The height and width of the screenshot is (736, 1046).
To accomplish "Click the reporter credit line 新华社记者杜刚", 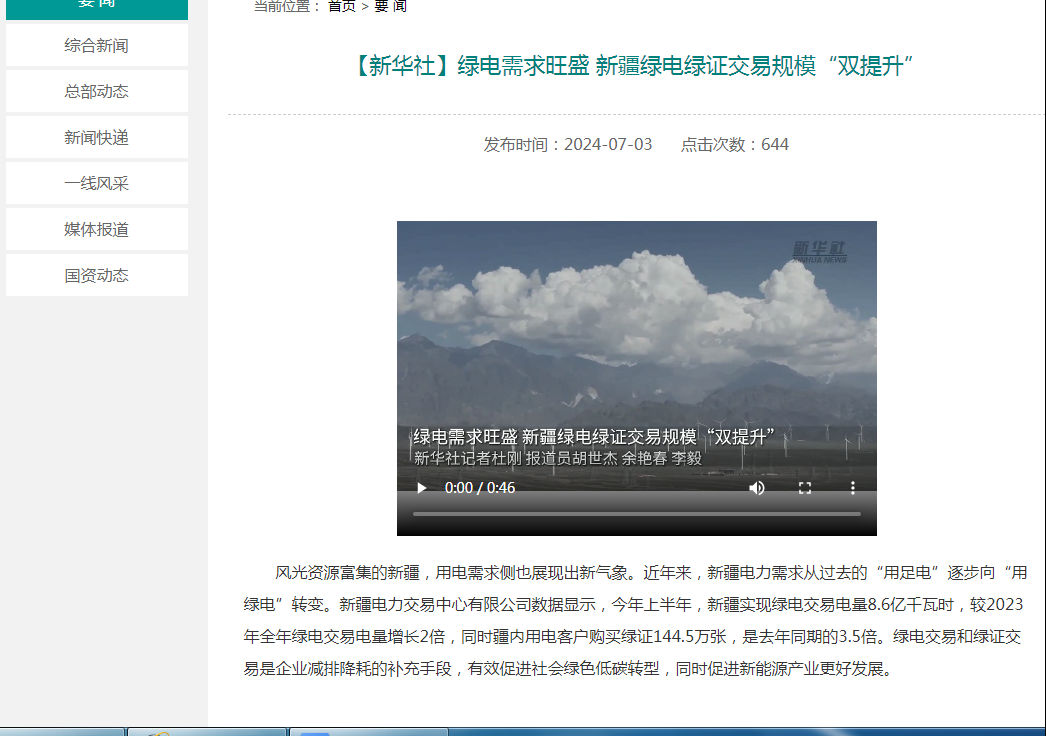I will pos(558,458).
